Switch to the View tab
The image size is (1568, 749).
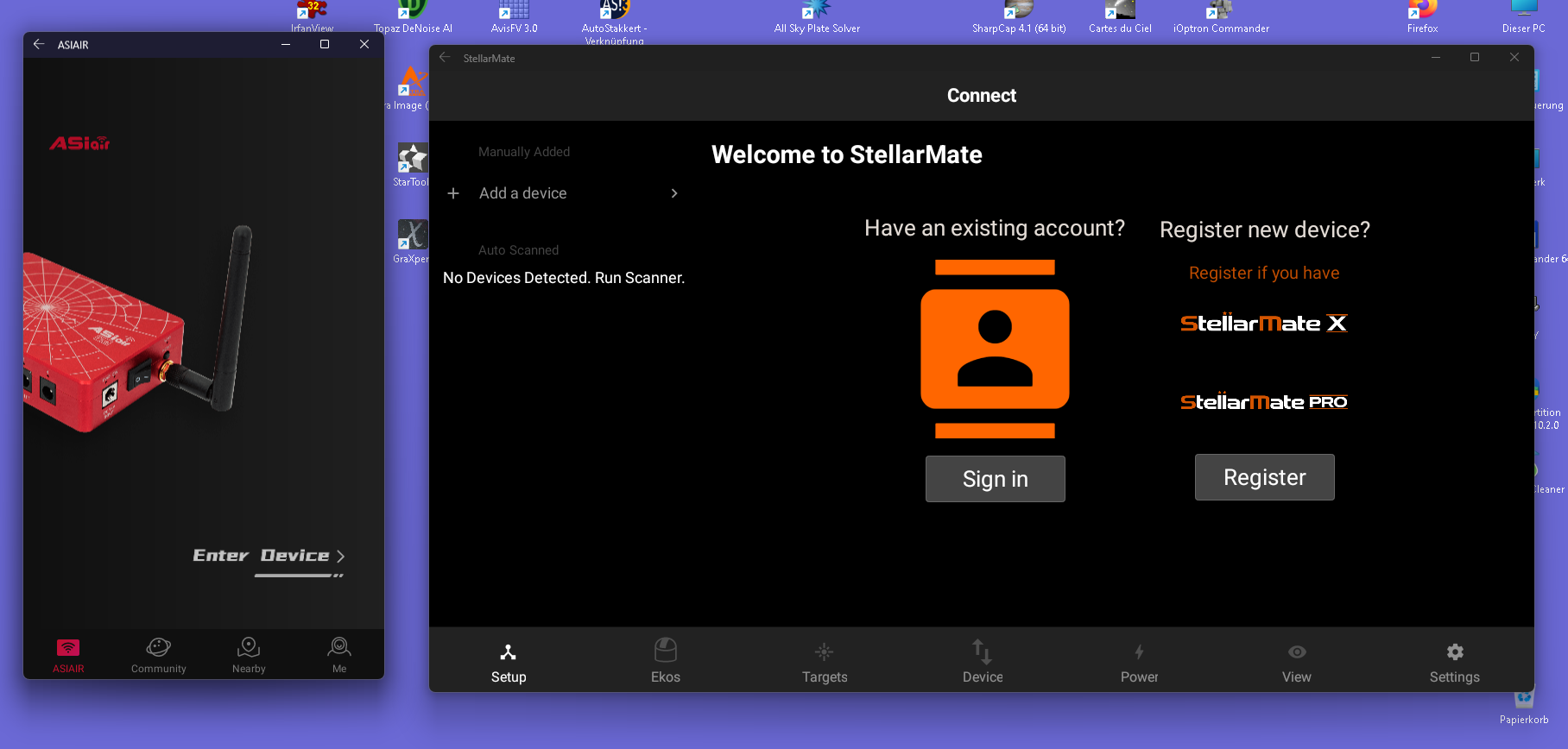1297,663
